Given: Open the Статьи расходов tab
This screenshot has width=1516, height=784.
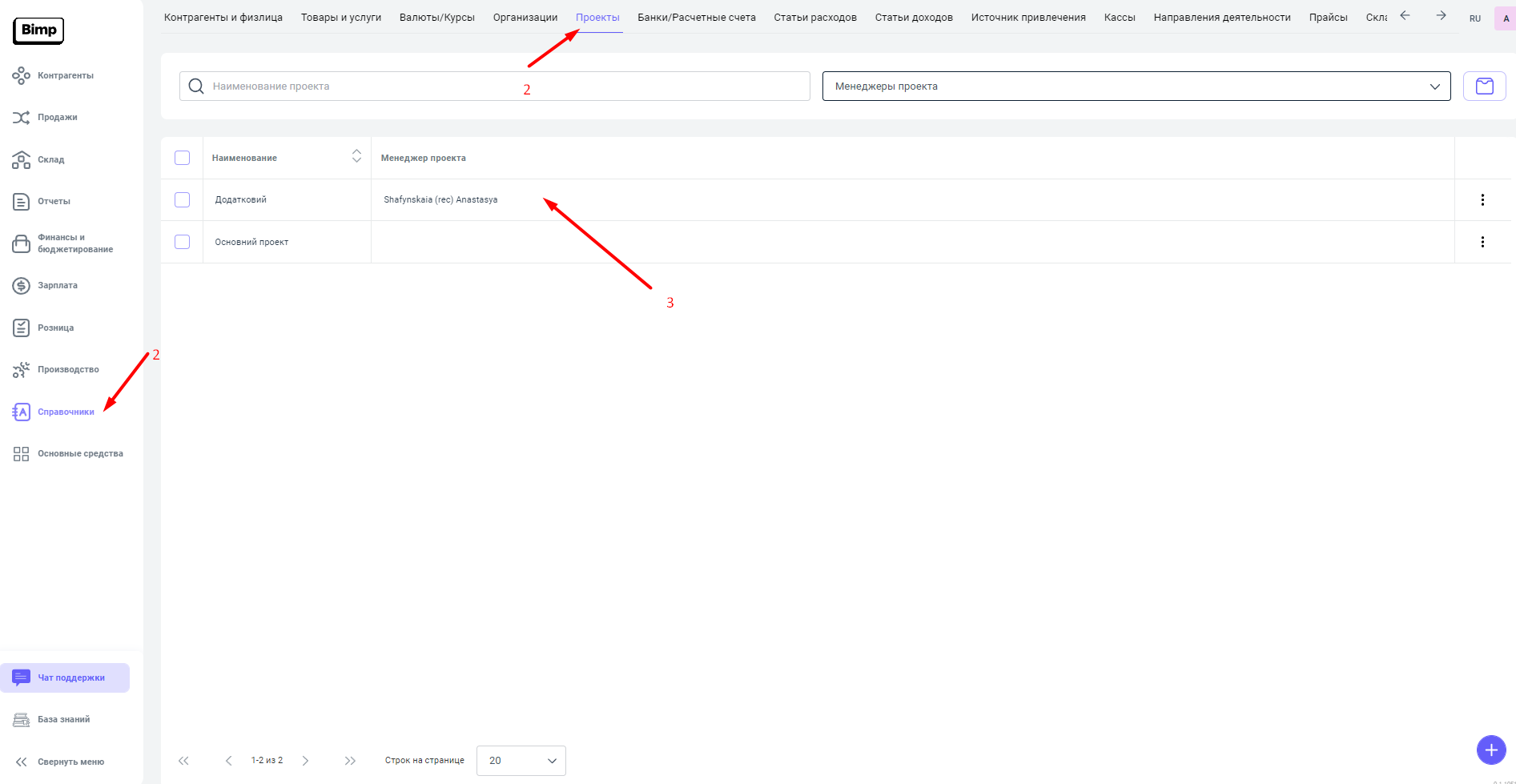Looking at the screenshot, I should [814, 18].
